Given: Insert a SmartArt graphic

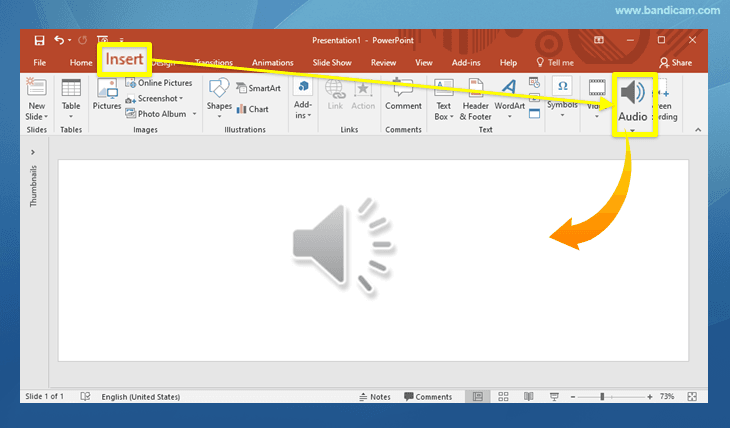Looking at the screenshot, I should pos(258,88).
